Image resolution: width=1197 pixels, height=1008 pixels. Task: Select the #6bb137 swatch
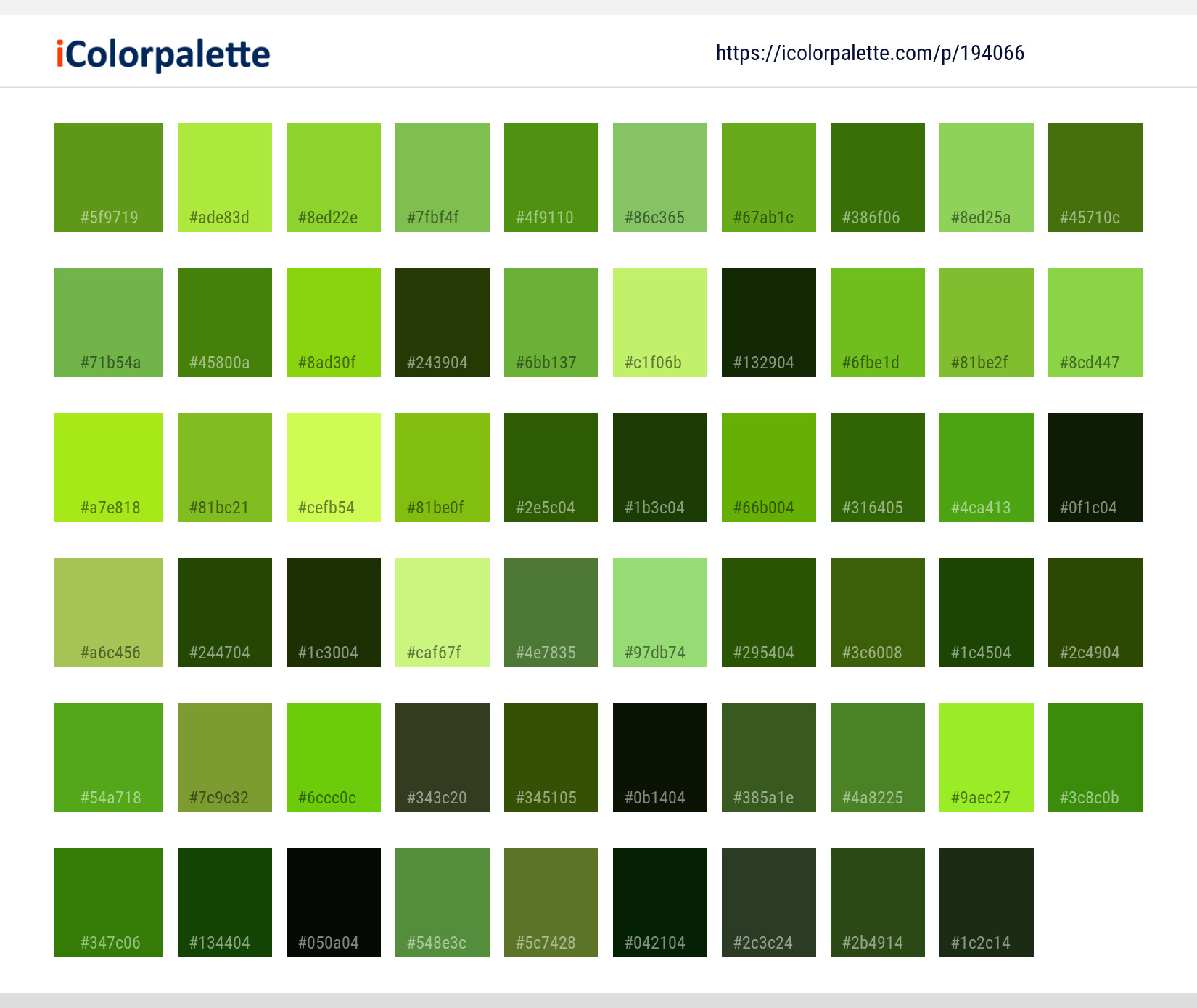click(x=551, y=323)
